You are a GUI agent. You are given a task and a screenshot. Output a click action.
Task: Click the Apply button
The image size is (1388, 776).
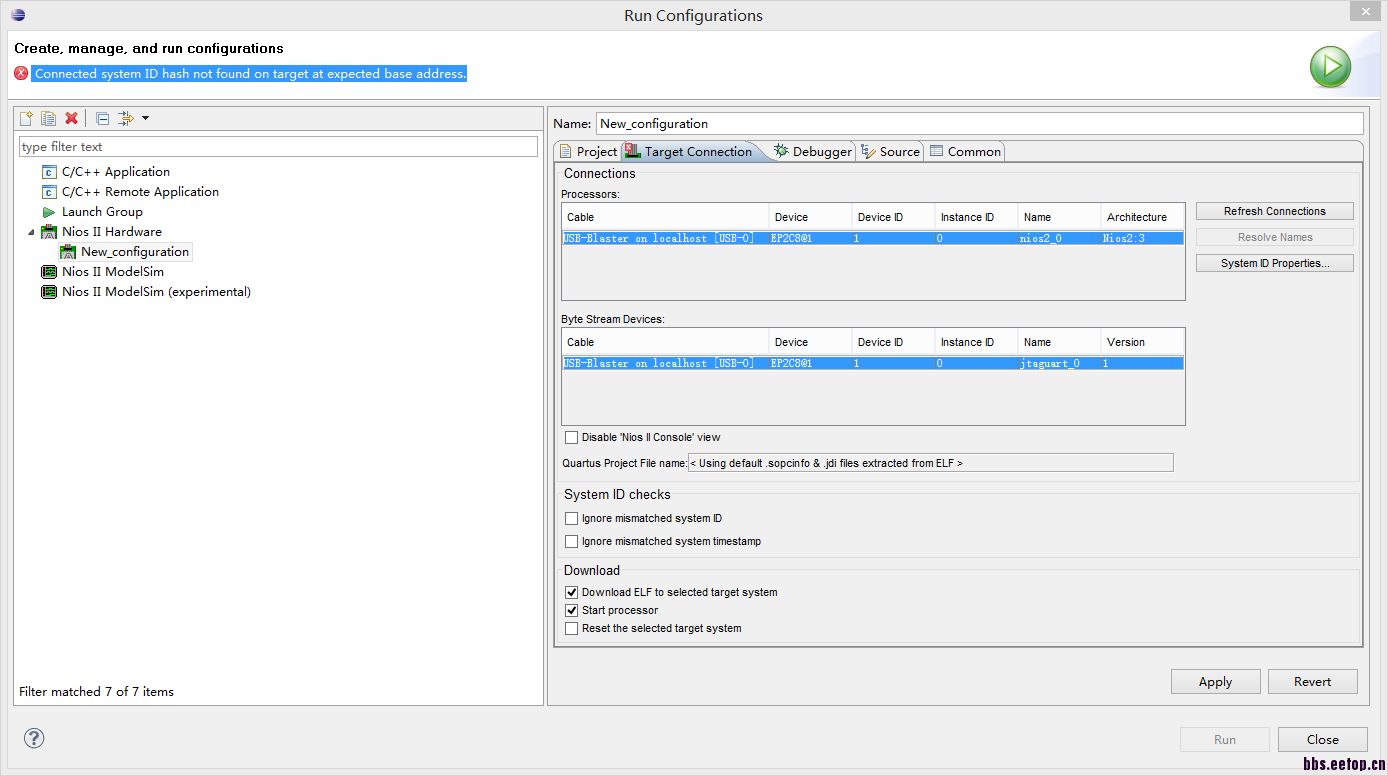tap(1215, 682)
